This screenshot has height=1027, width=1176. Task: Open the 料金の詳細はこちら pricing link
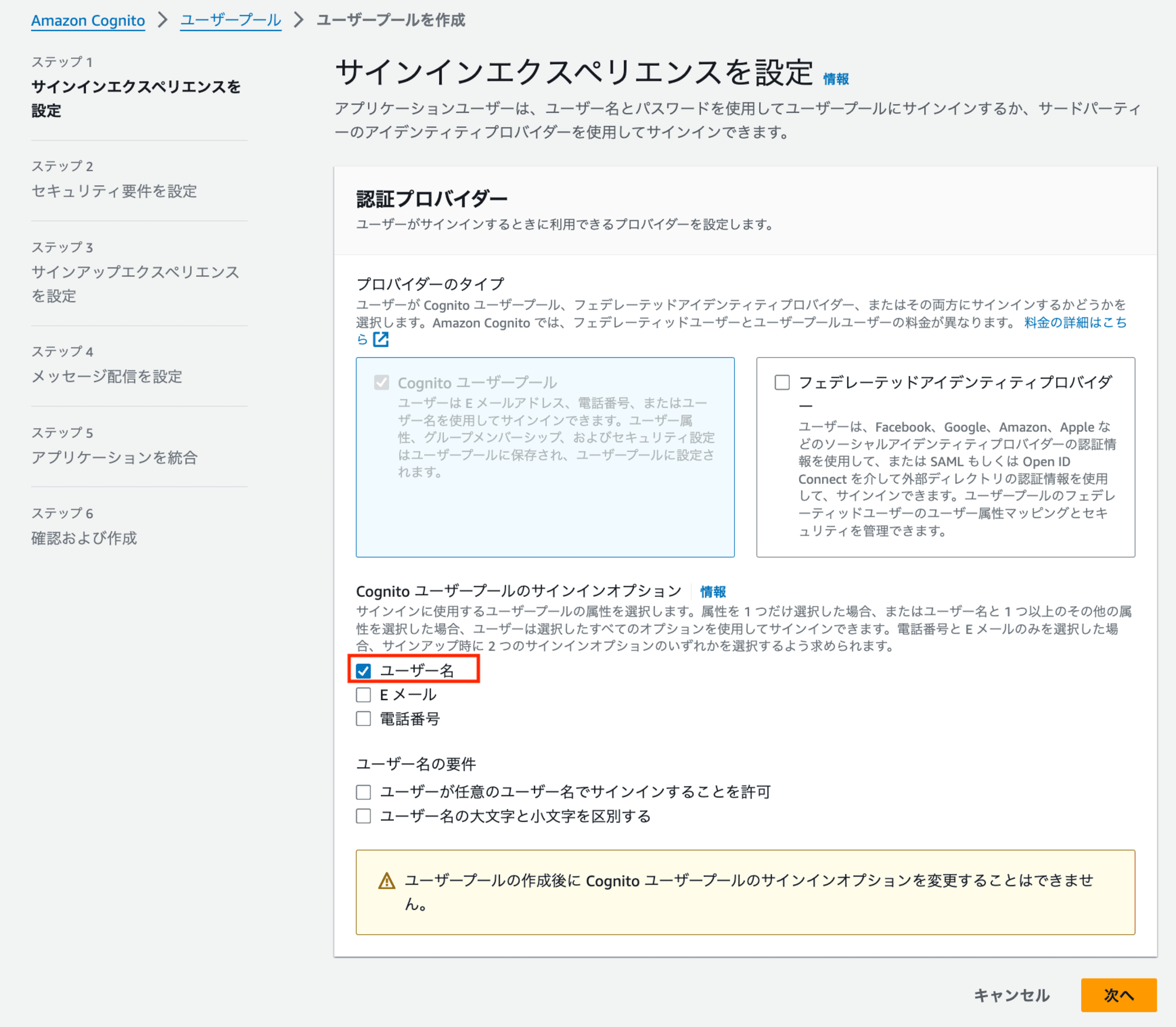(x=1075, y=322)
